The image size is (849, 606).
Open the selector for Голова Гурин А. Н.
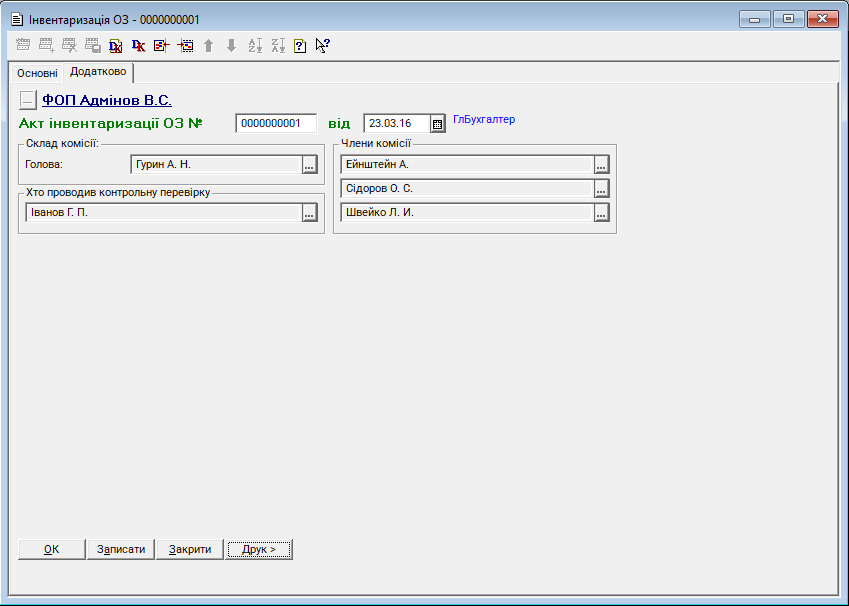tap(309, 165)
